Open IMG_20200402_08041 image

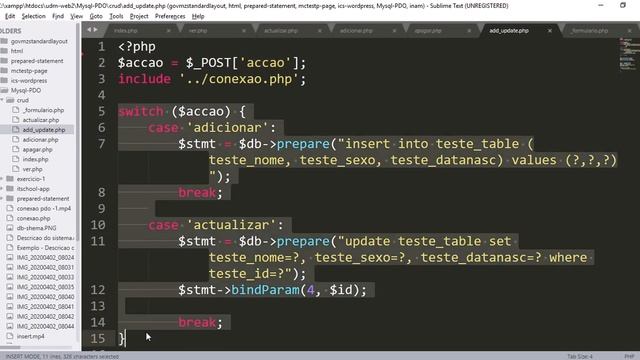click(45, 307)
